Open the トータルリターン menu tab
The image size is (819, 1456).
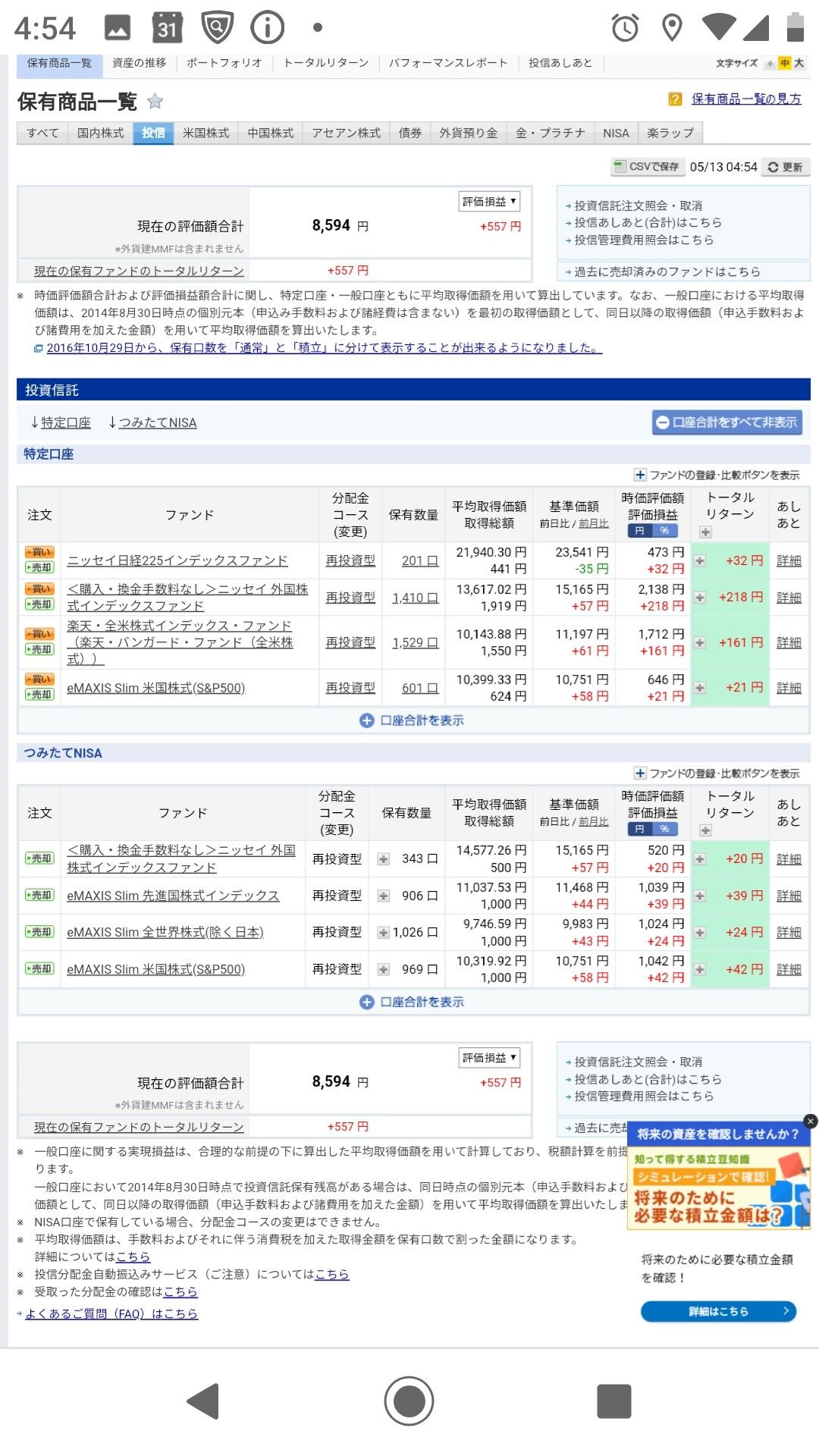point(325,63)
